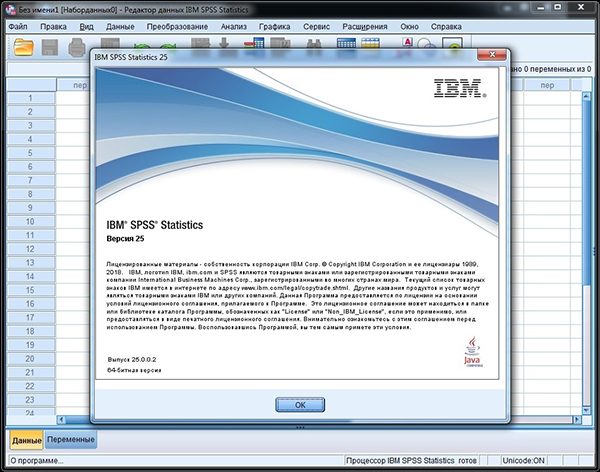The image size is (600, 472).
Task: Open the Данные menu
Action: pos(120,27)
